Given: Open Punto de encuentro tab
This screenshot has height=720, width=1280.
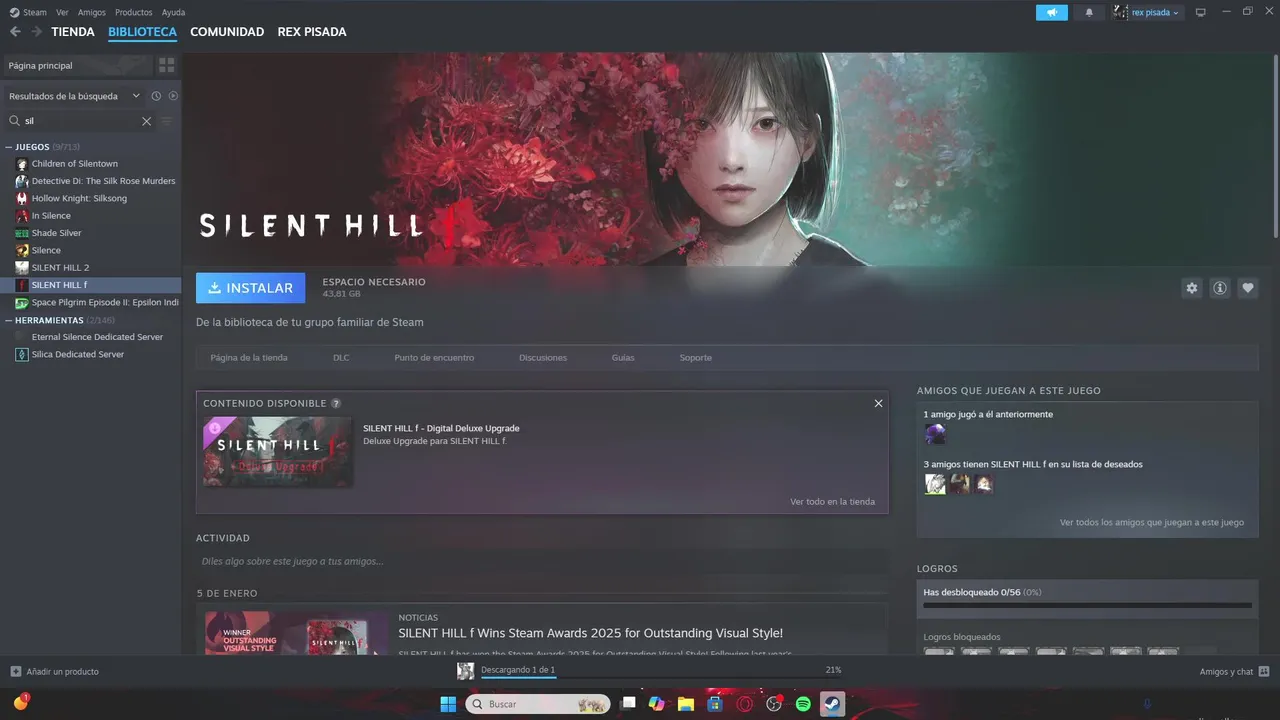Looking at the screenshot, I should (x=434, y=357).
